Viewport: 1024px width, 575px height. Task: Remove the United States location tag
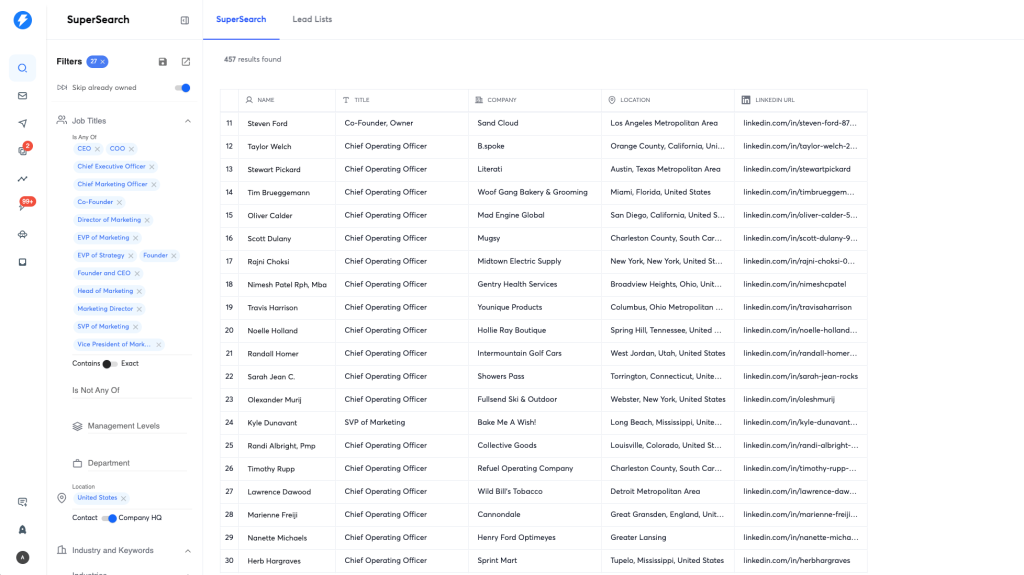coord(123,498)
